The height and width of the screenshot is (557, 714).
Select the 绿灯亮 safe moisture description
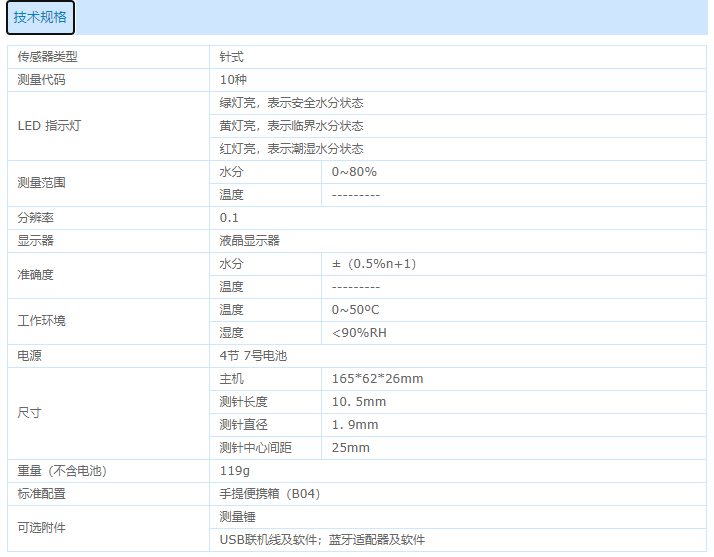pyautogui.click(x=291, y=103)
